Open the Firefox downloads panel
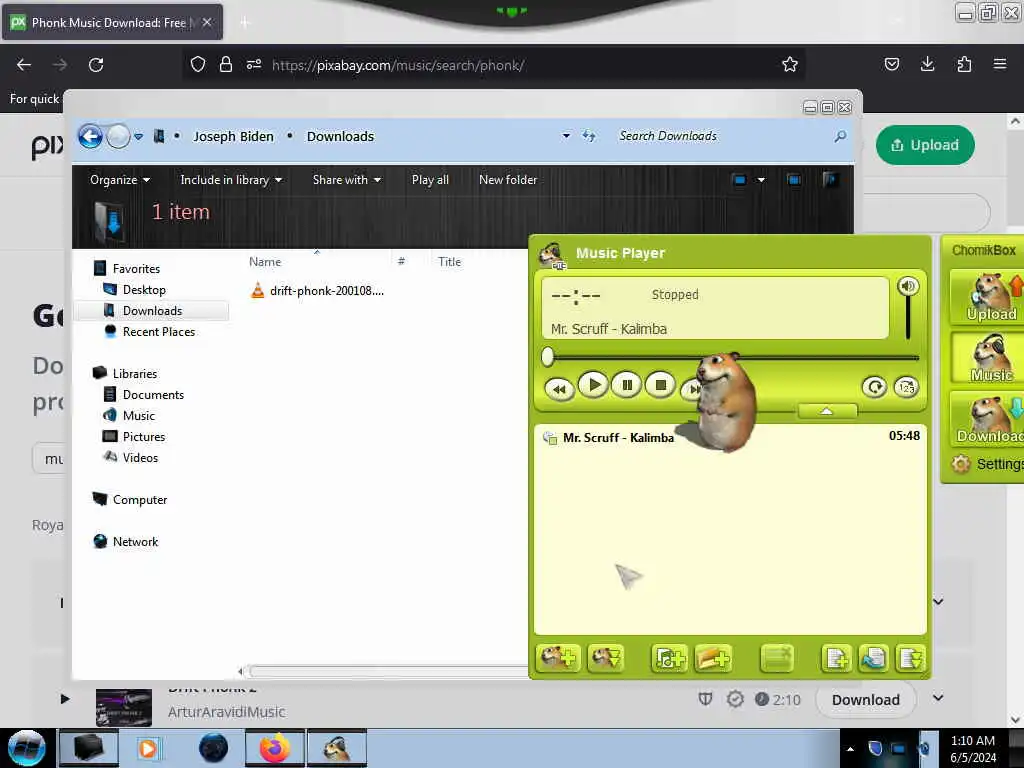The height and width of the screenshot is (768, 1024). pos(927,64)
